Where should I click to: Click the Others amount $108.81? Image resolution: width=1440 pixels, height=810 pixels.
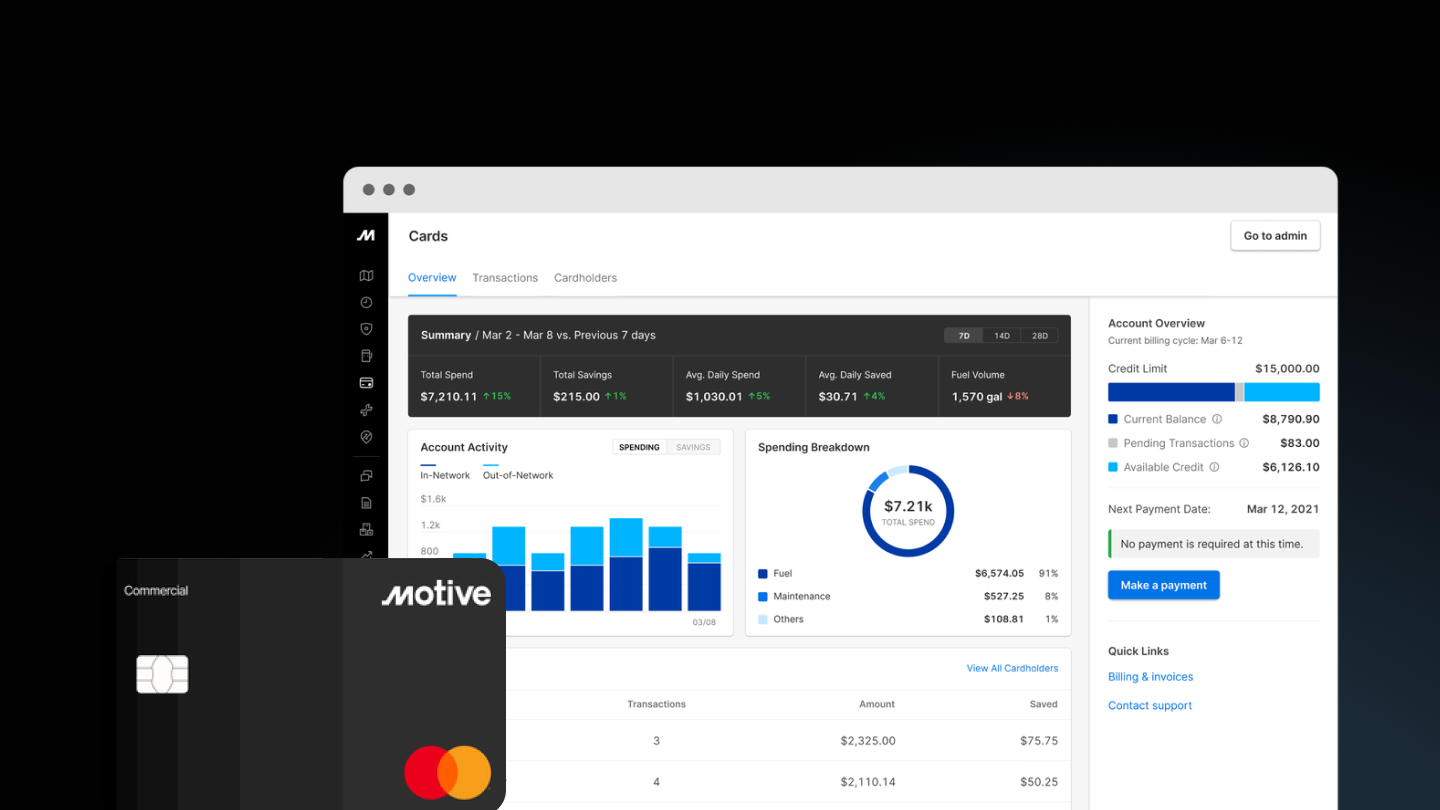(x=1004, y=619)
